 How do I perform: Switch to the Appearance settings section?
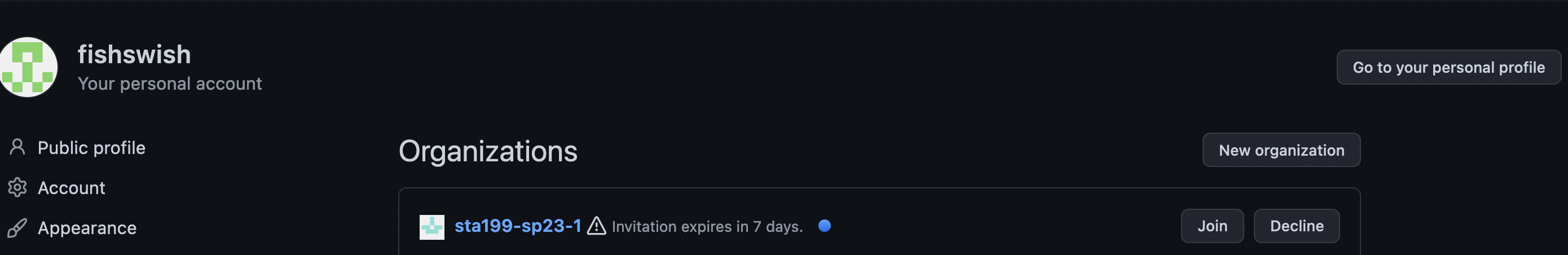coord(87,228)
